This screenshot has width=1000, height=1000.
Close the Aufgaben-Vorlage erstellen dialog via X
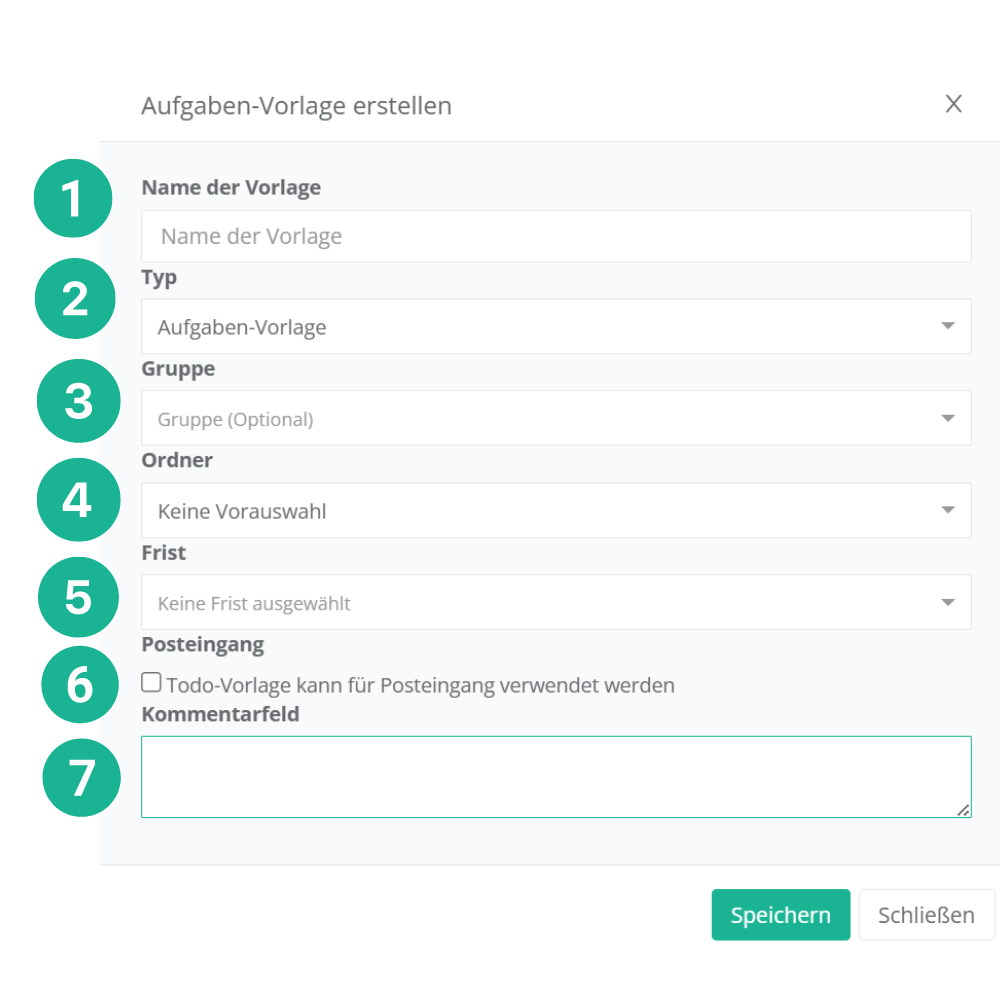click(954, 104)
